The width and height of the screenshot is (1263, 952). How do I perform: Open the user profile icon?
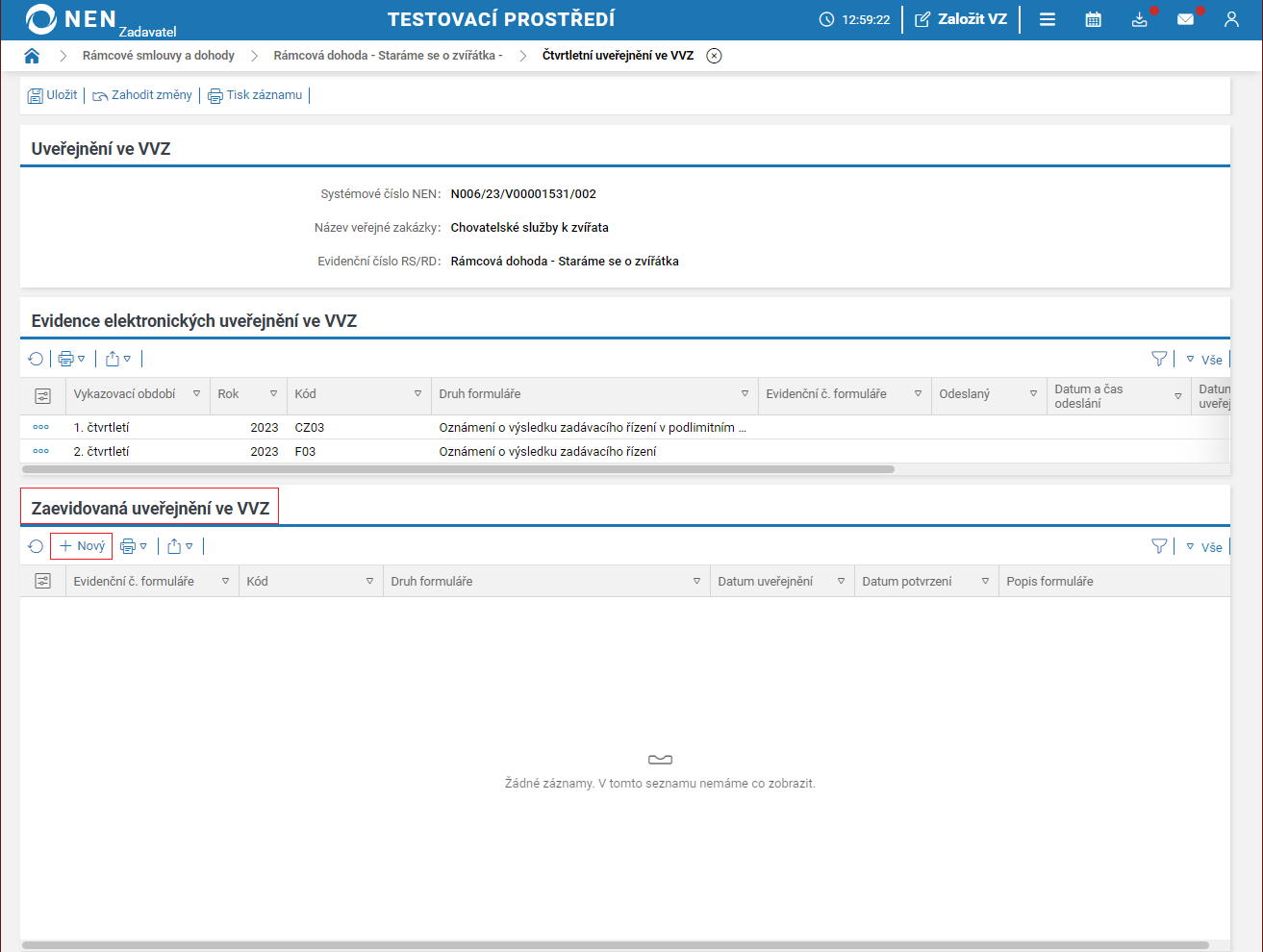point(1231,19)
